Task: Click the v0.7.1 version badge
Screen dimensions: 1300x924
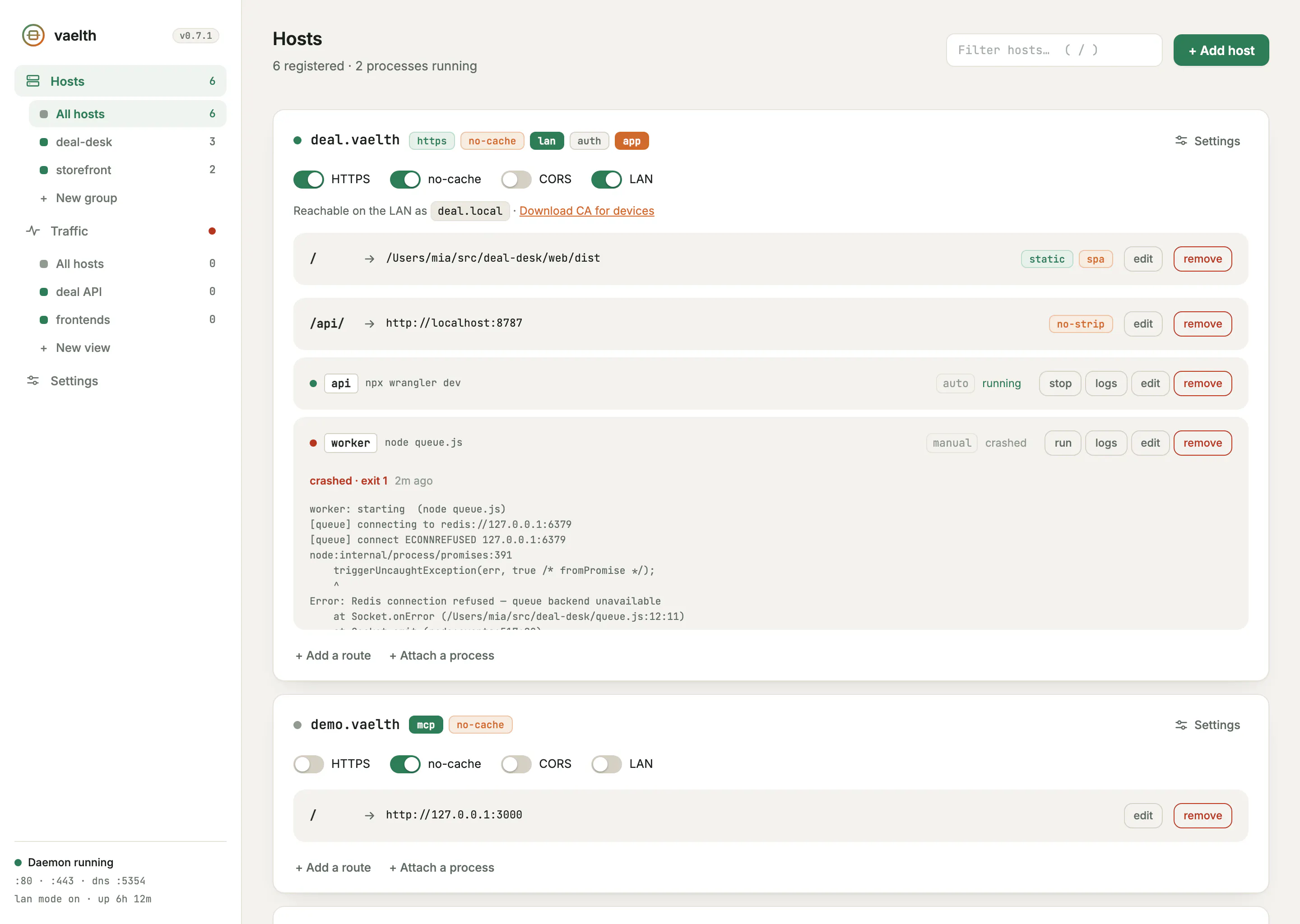Action: pos(195,36)
